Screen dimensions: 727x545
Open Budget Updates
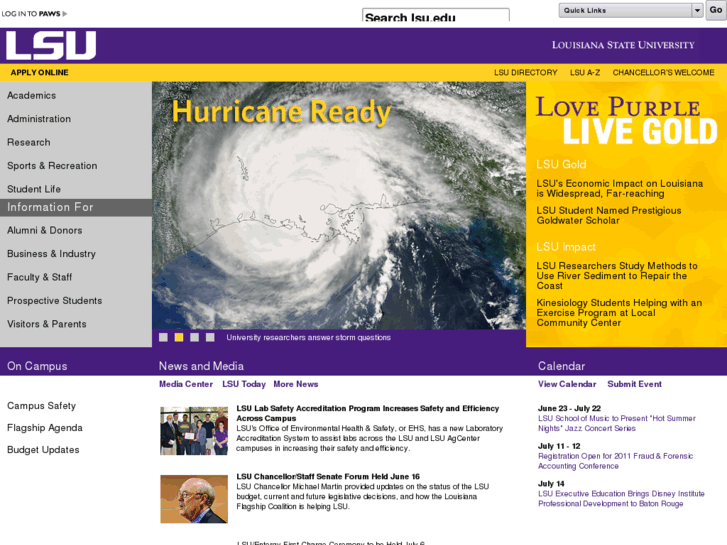(43, 450)
